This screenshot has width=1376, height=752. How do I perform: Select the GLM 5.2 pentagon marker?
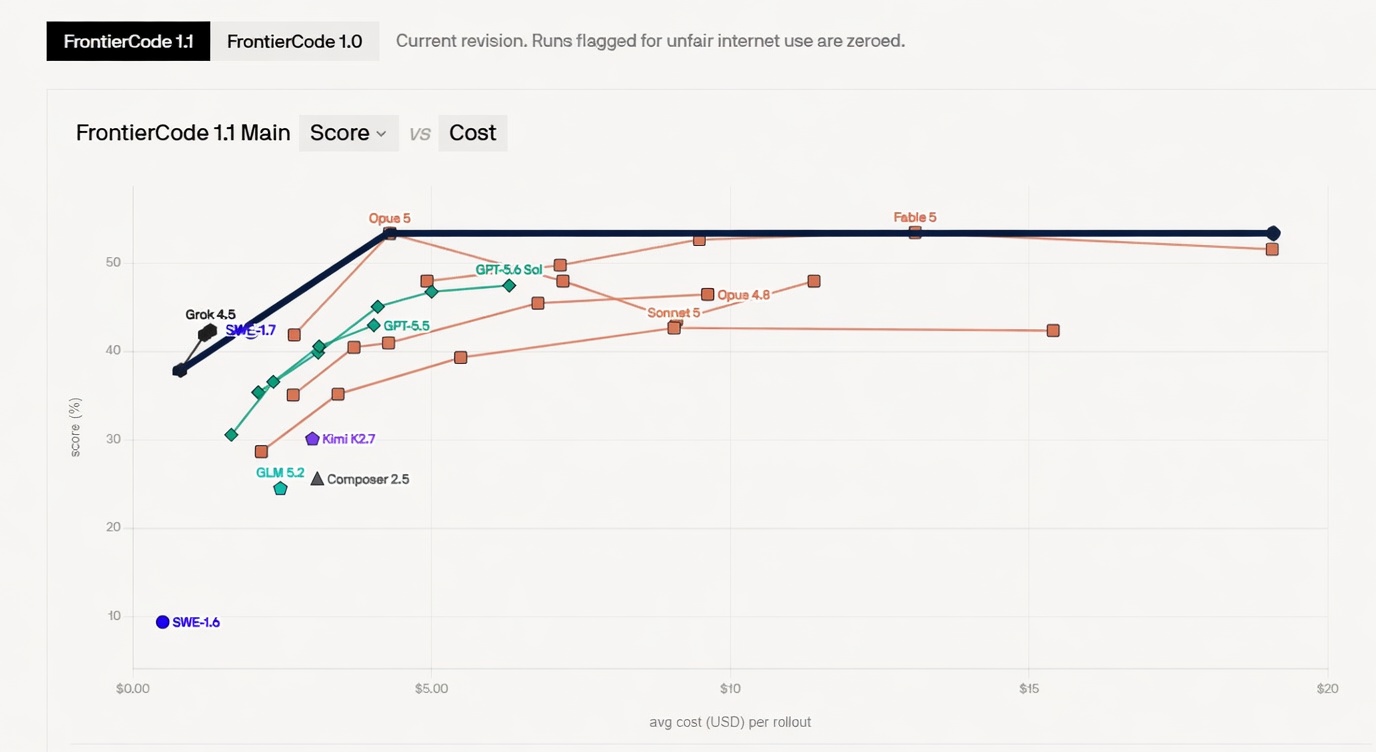[280, 489]
